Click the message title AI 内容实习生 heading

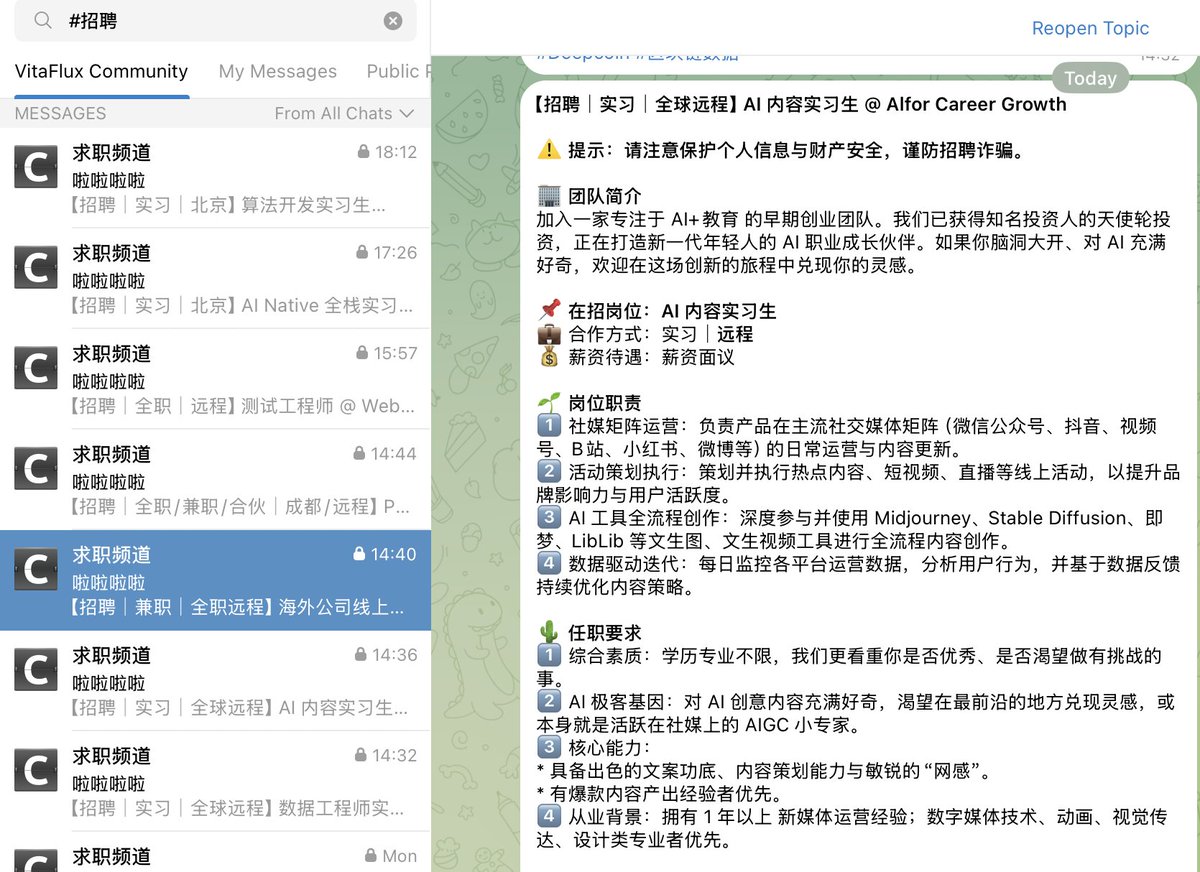(x=801, y=104)
